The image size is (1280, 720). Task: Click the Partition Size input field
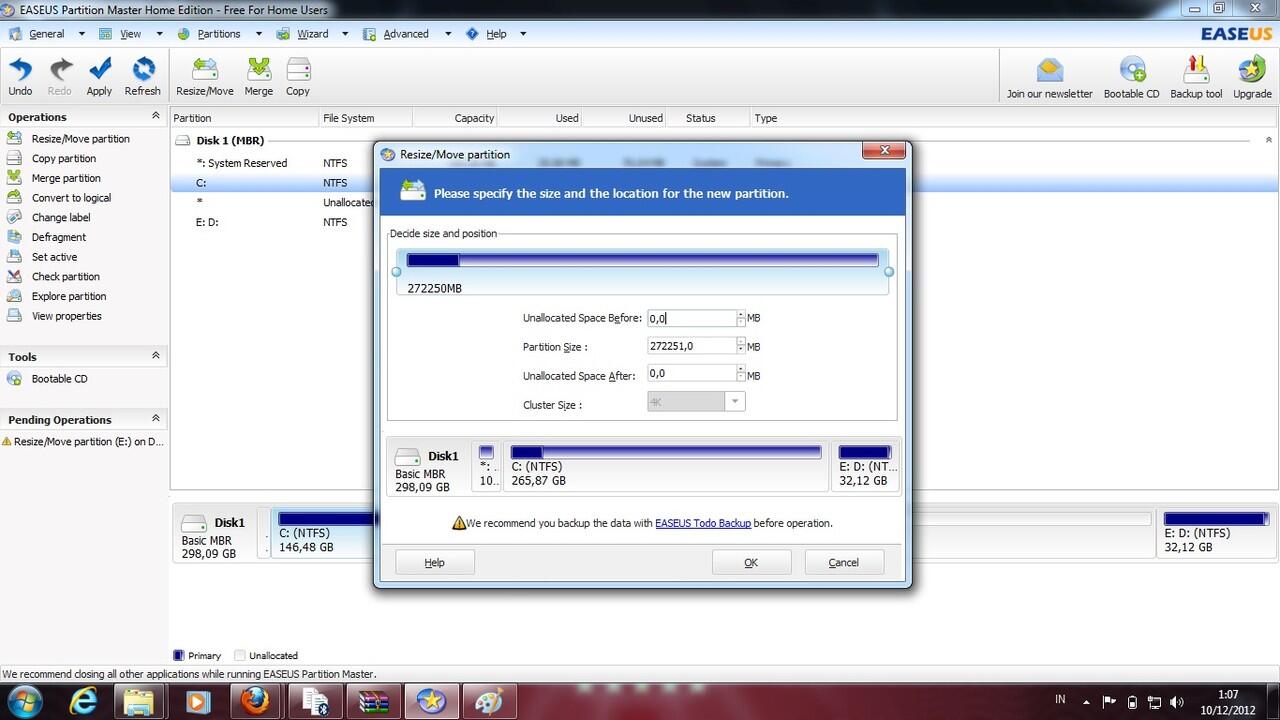point(691,346)
